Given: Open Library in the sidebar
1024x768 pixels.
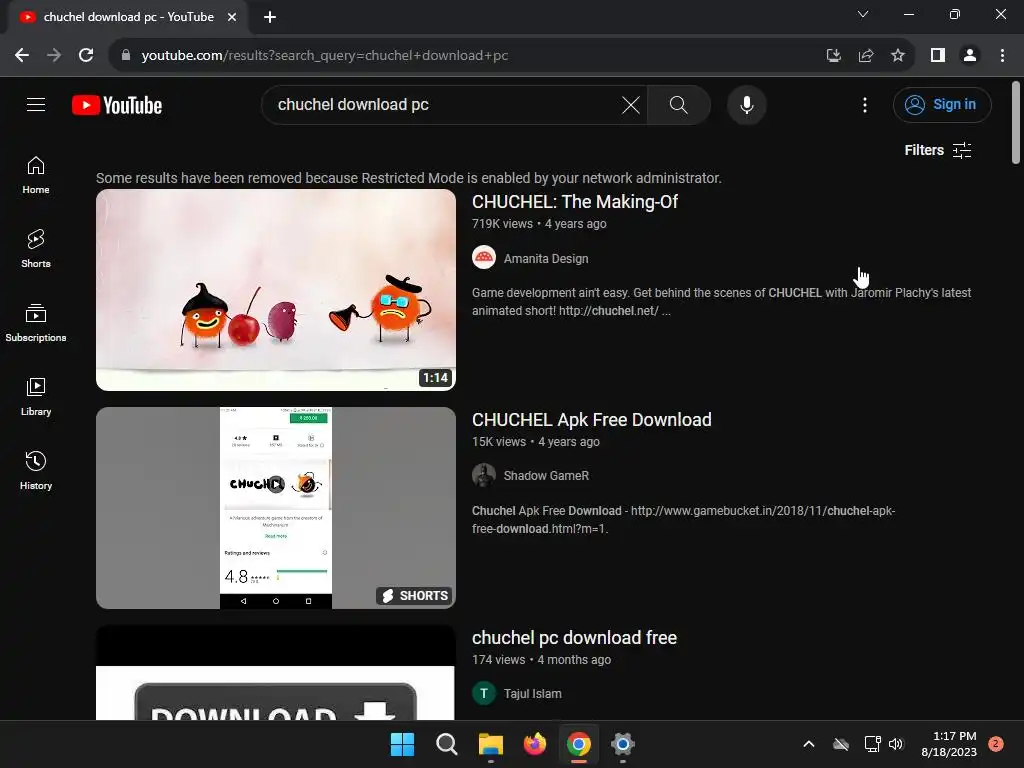Looking at the screenshot, I should click(36, 396).
